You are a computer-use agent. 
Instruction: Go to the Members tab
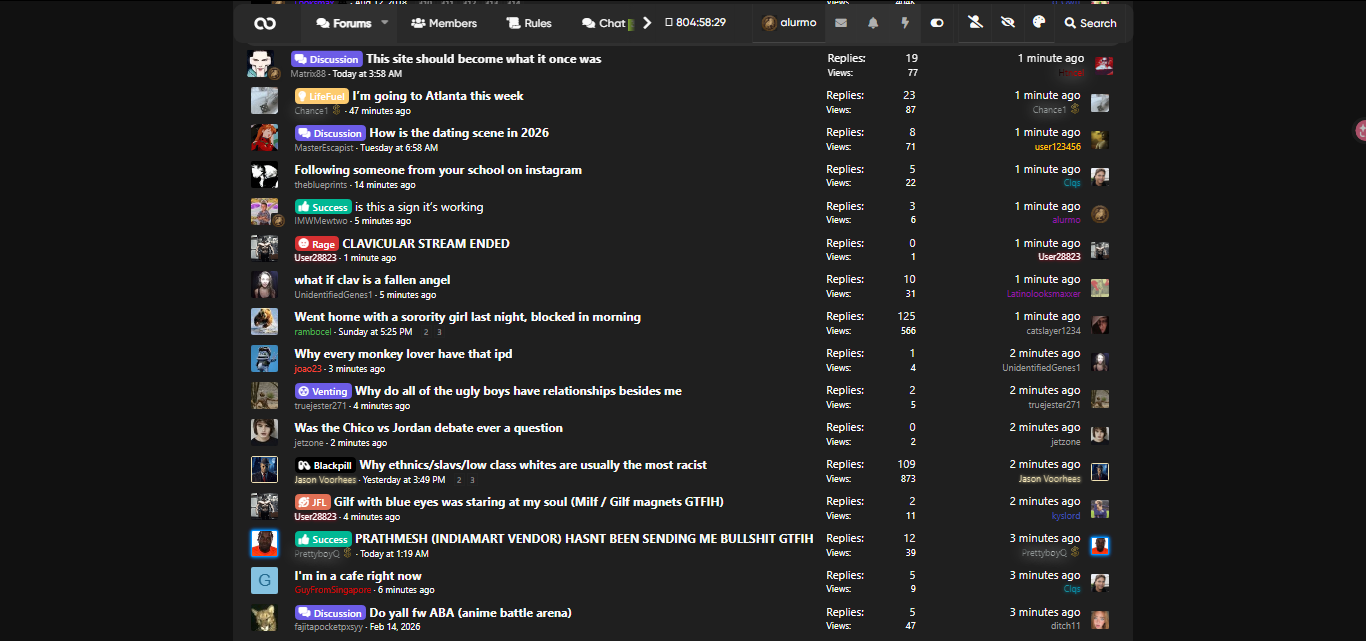pos(444,23)
